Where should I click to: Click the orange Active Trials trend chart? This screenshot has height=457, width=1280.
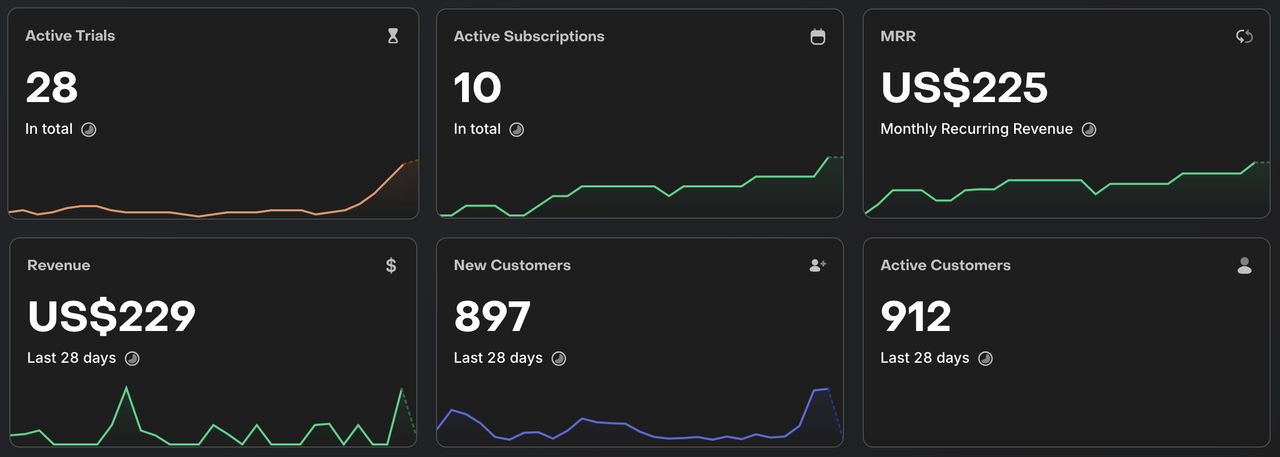point(213,188)
